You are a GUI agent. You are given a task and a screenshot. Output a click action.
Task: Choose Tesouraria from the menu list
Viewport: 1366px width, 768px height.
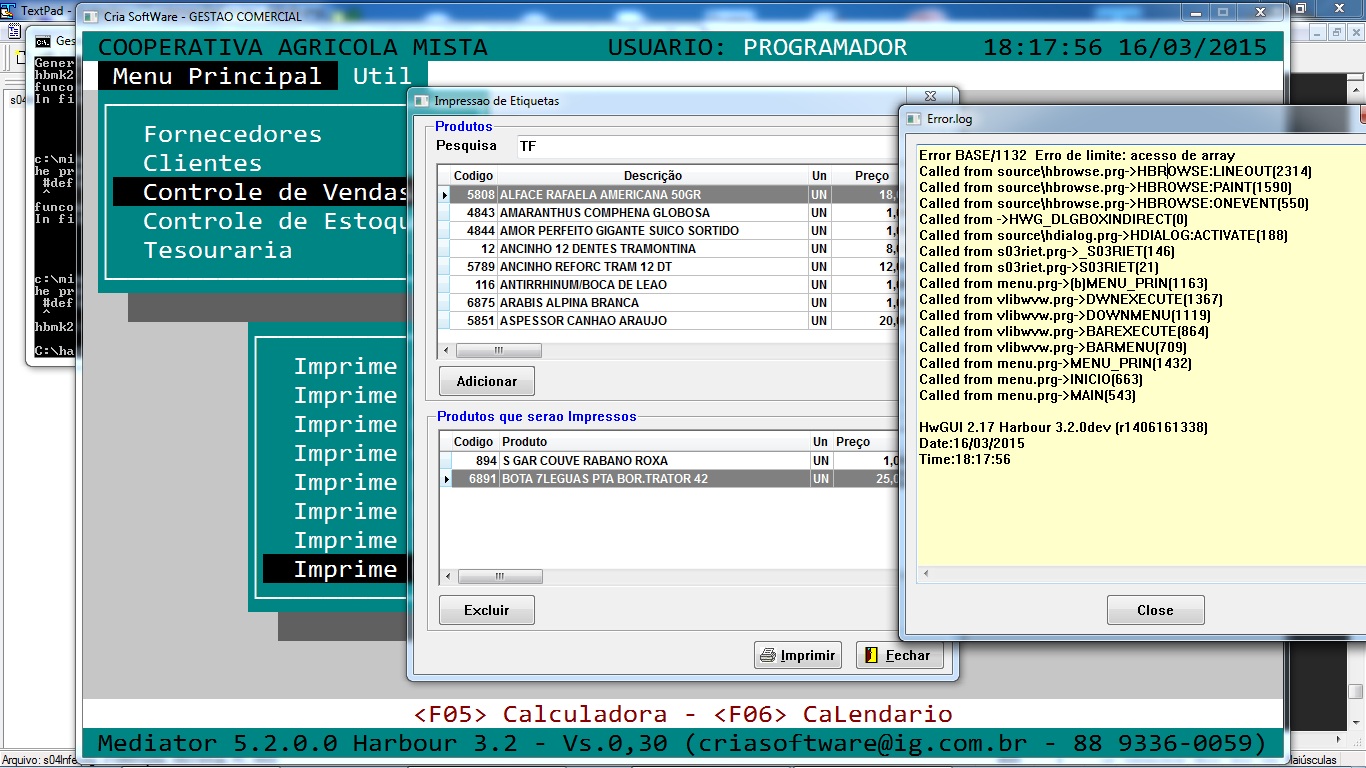click(x=217, y=250)
